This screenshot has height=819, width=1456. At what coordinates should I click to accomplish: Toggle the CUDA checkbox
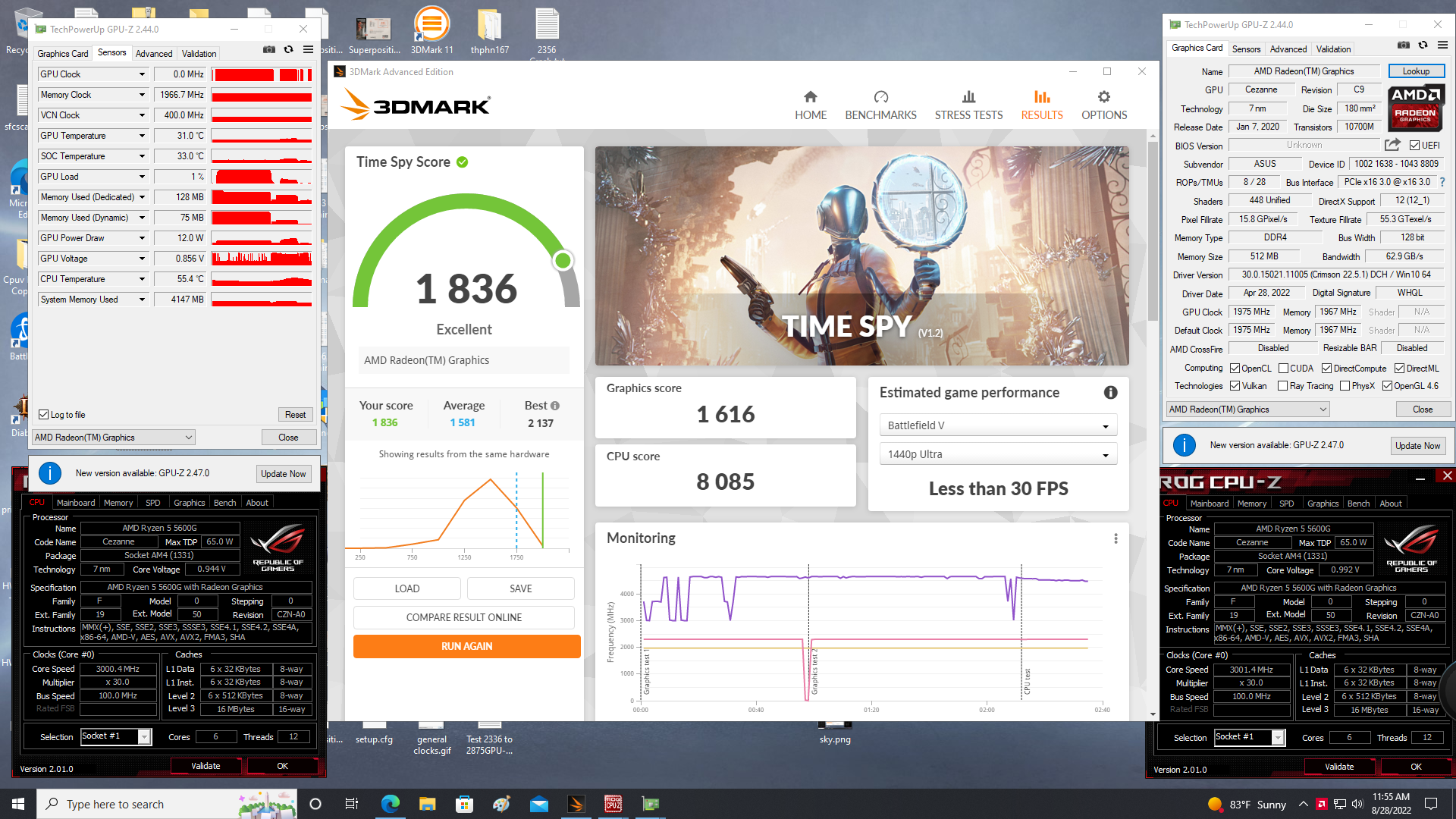tap(1283, 369)
